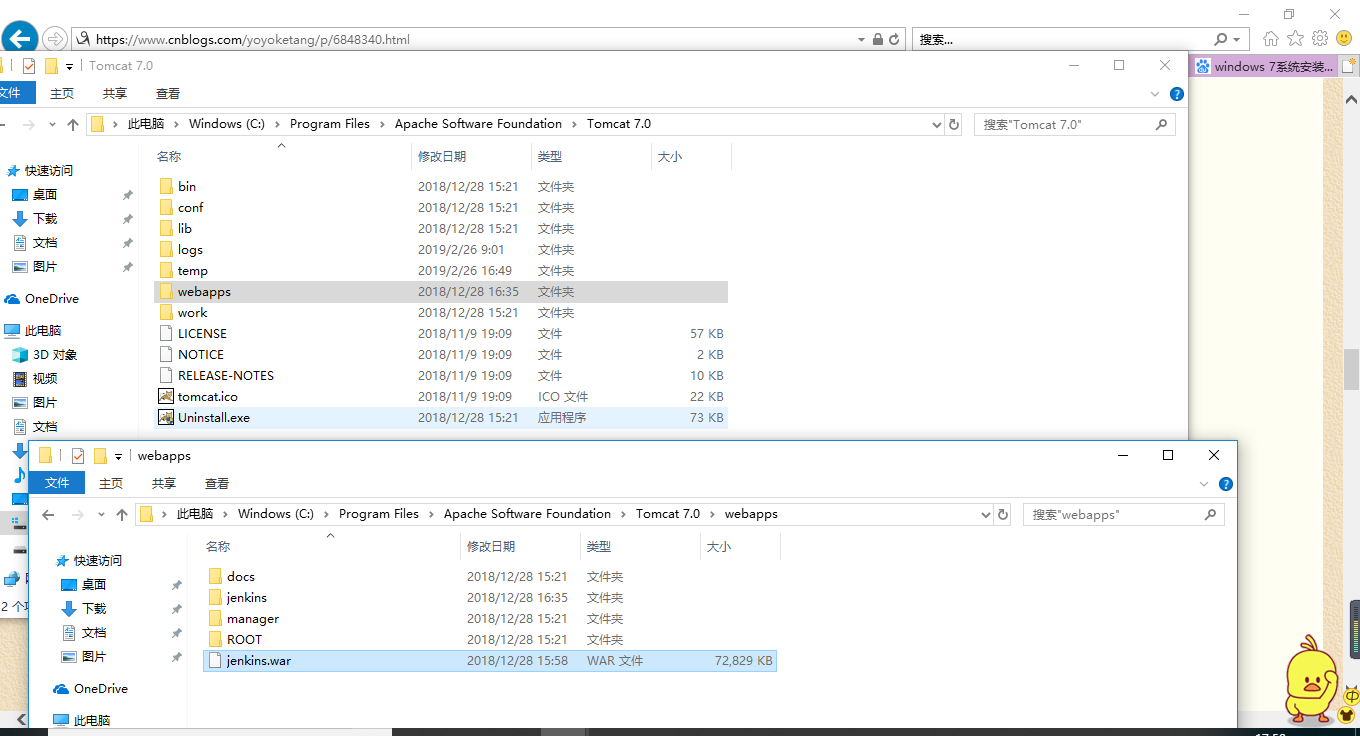The width and height of the screenshot is (1360, 736).
Task: Click browser vertical scrollbar thumb
Action: tap(1352, 370)
